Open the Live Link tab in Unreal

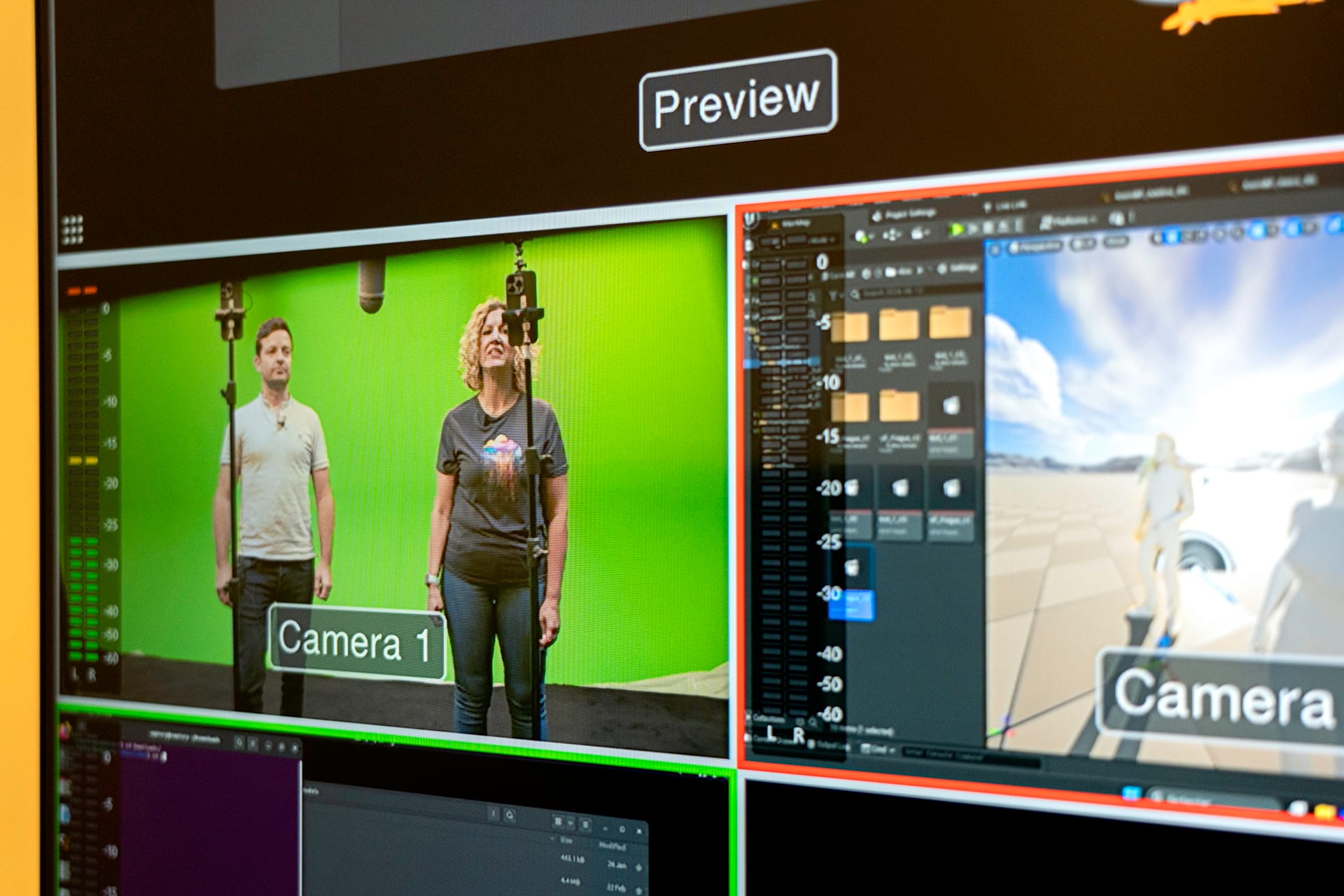(x=1005, y=206)
